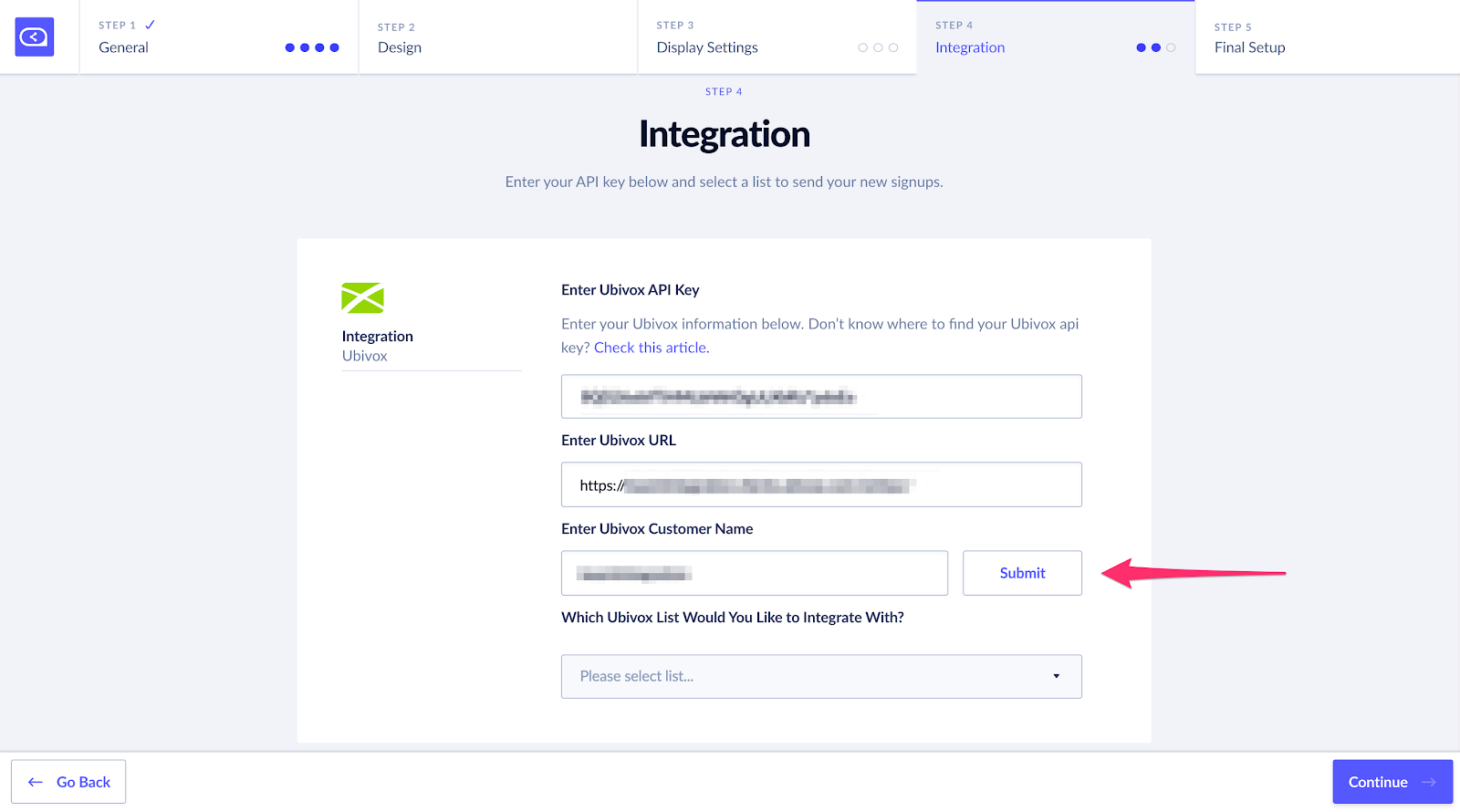Click the 'STEP 4' label above the heading

point(724,91)
